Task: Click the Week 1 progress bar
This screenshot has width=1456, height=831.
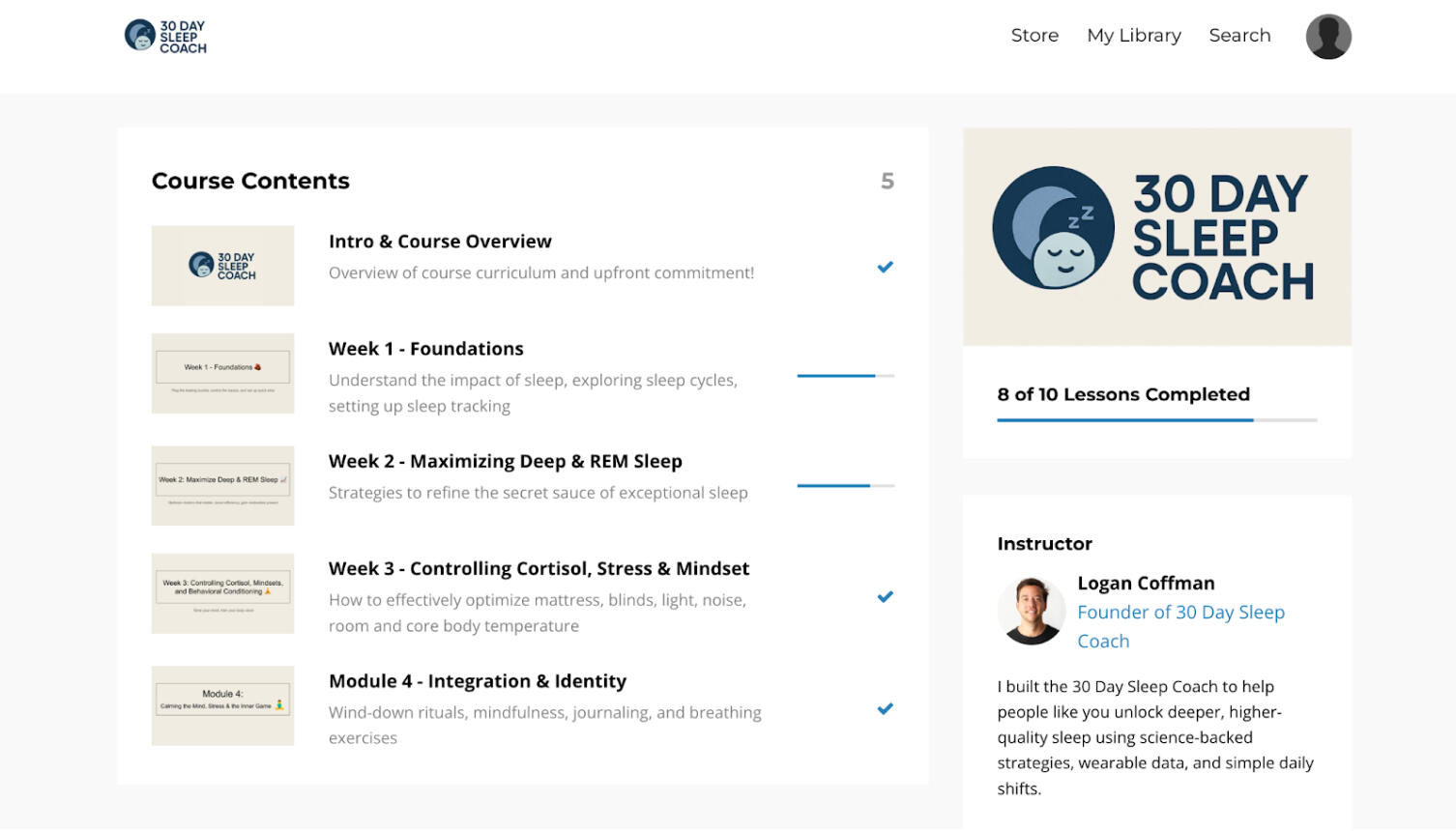Action: tap(845, 376)
